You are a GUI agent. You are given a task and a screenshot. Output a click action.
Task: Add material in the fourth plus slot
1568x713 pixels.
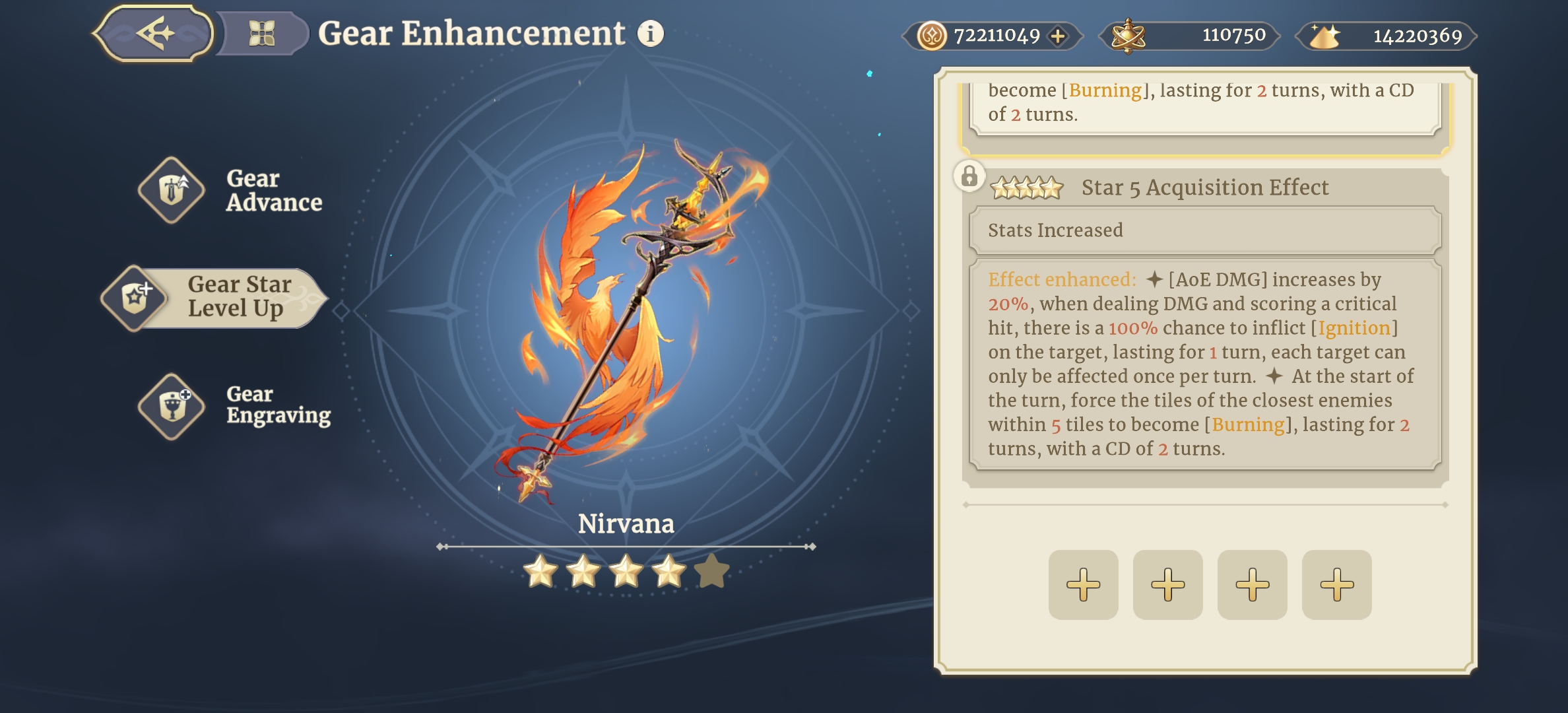click(1336, 584)
